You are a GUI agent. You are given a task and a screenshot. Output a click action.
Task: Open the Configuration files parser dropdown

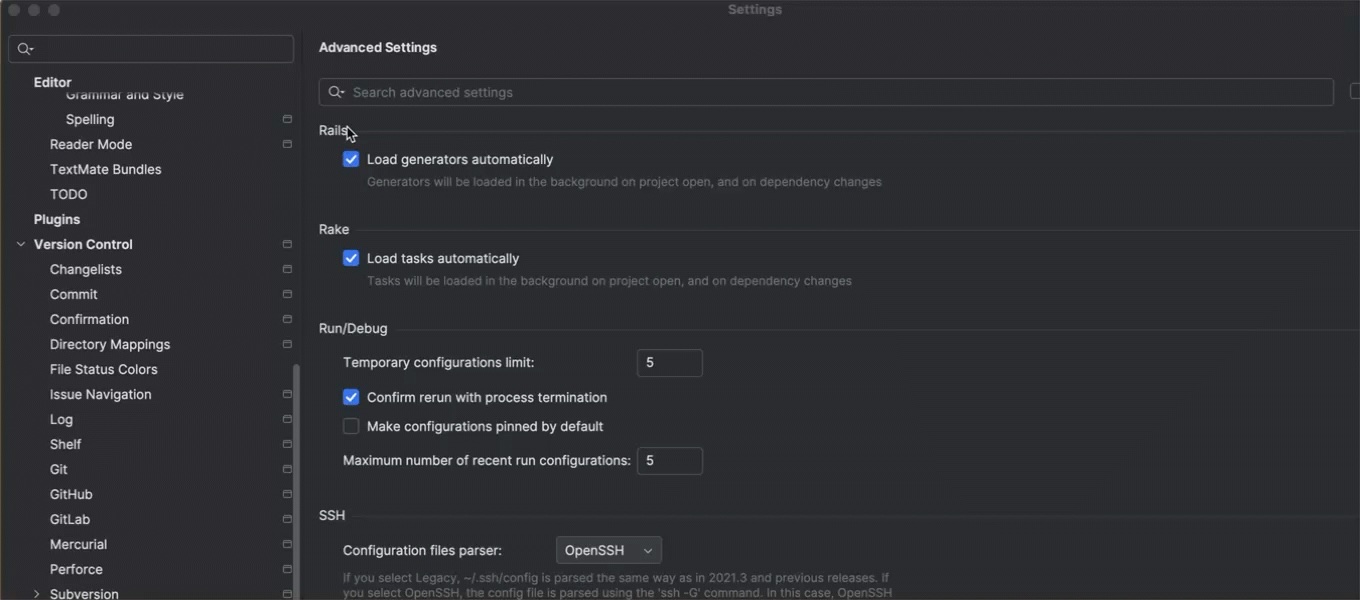point(608,550)
